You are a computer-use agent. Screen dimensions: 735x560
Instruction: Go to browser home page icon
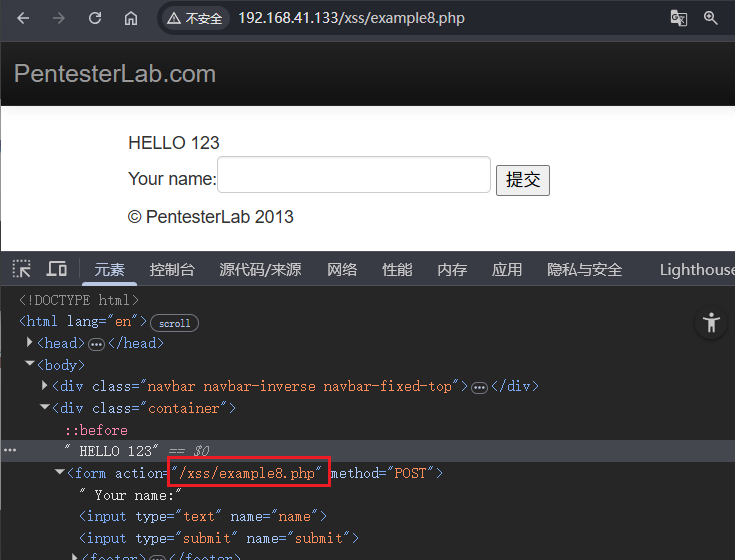pyautogui.click(x=131, y=18)
